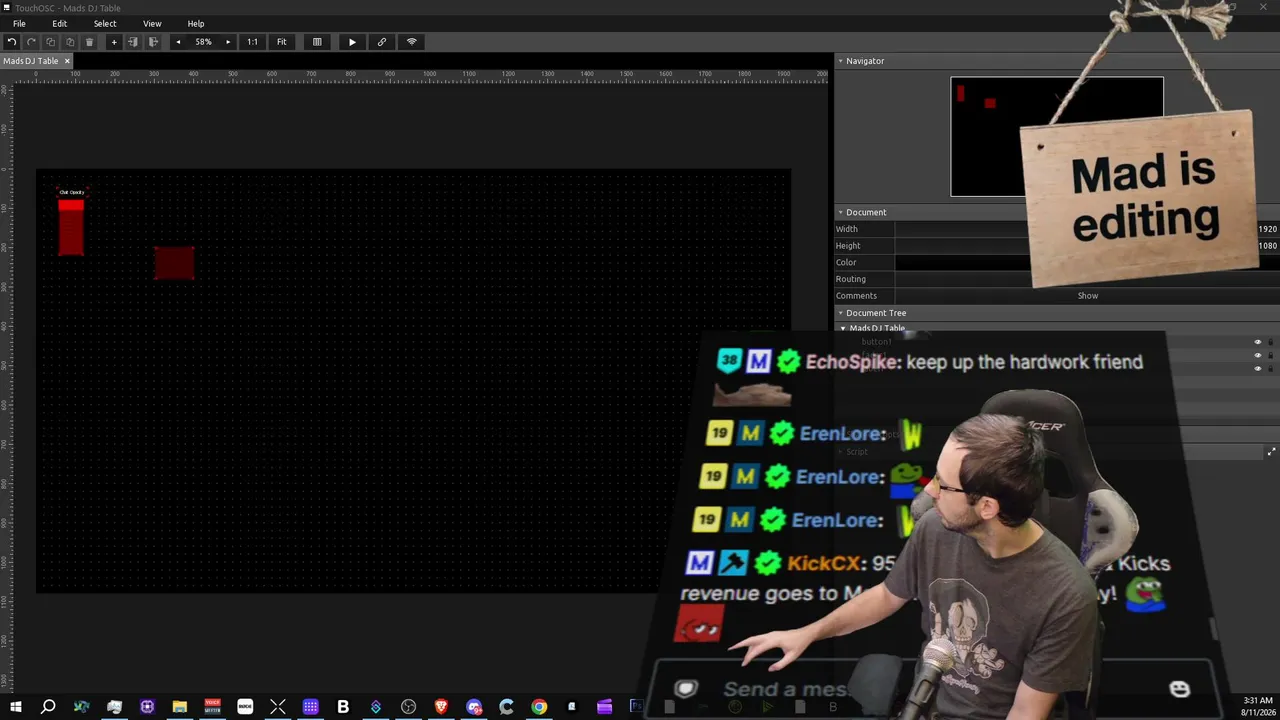Screen dimensions: 1280x720
Task: Toggle lock for the third tree row
Action: coord(1271,368)
